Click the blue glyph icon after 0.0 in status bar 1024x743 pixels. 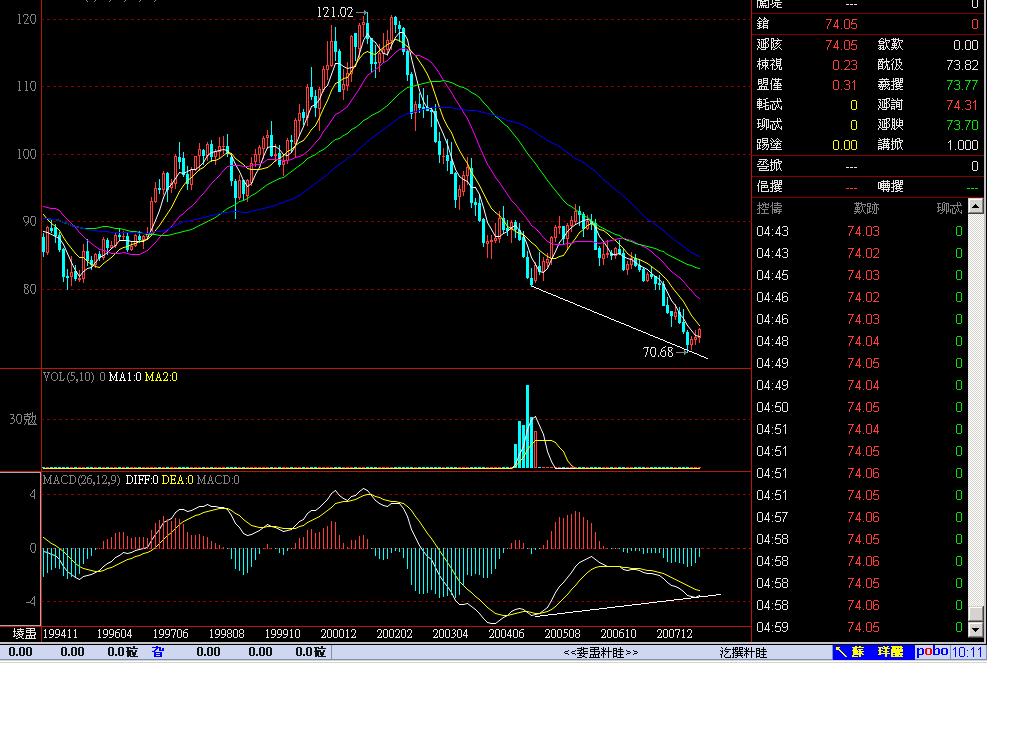click(x=158, y=652)
